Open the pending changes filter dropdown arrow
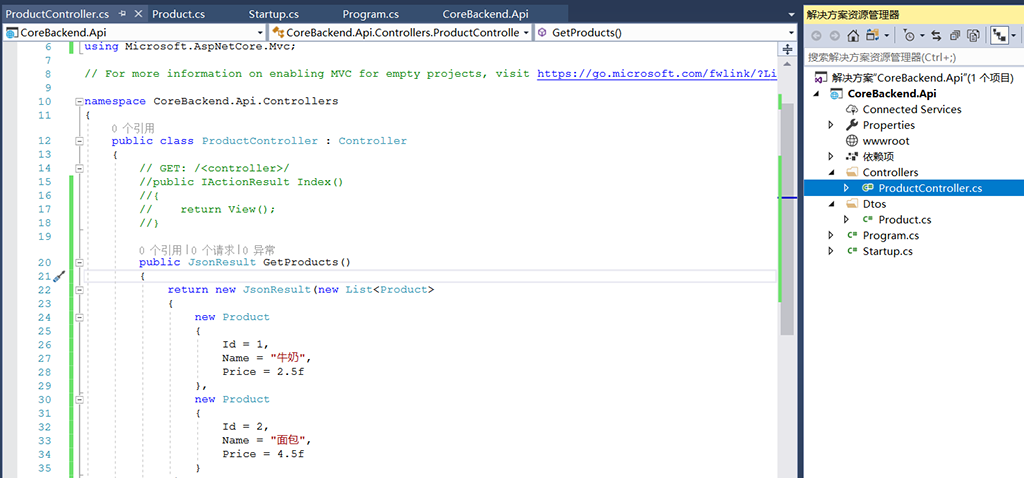Image resolution: width=1024 pixels, height=478 pixels. (x=922, y=36)
